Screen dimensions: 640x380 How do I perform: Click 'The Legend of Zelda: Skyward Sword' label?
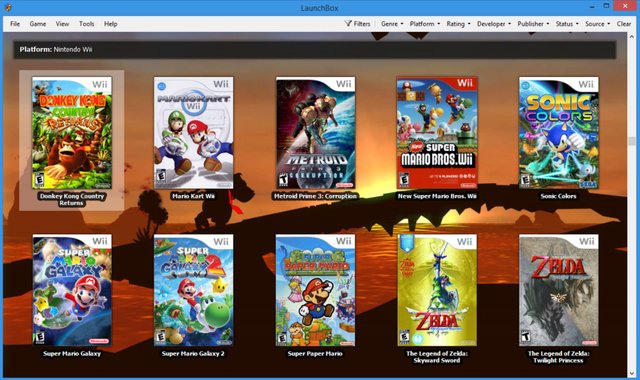[x=437, y=357]
